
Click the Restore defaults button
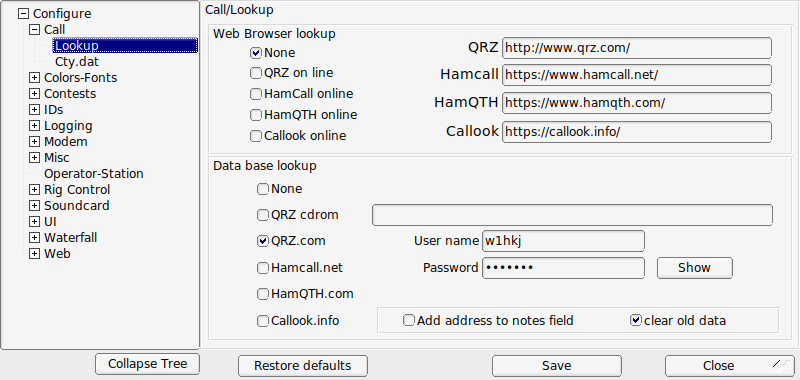[x=303, y=366]
